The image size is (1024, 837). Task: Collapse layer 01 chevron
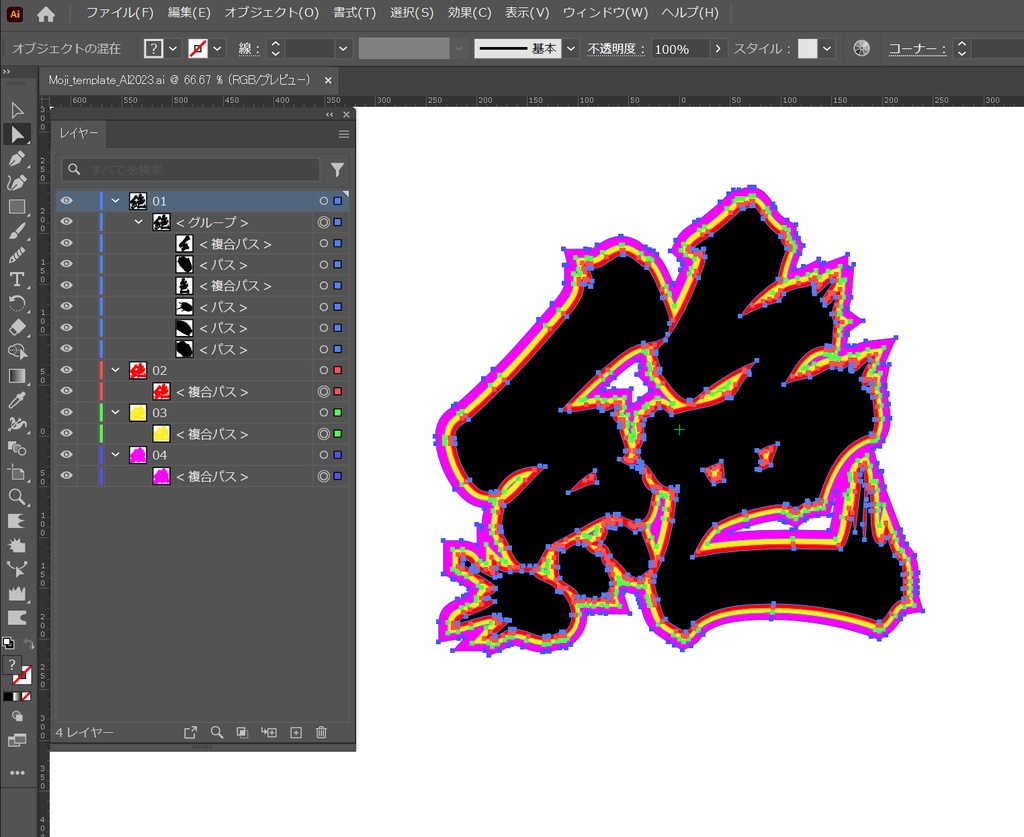point(116,200)
